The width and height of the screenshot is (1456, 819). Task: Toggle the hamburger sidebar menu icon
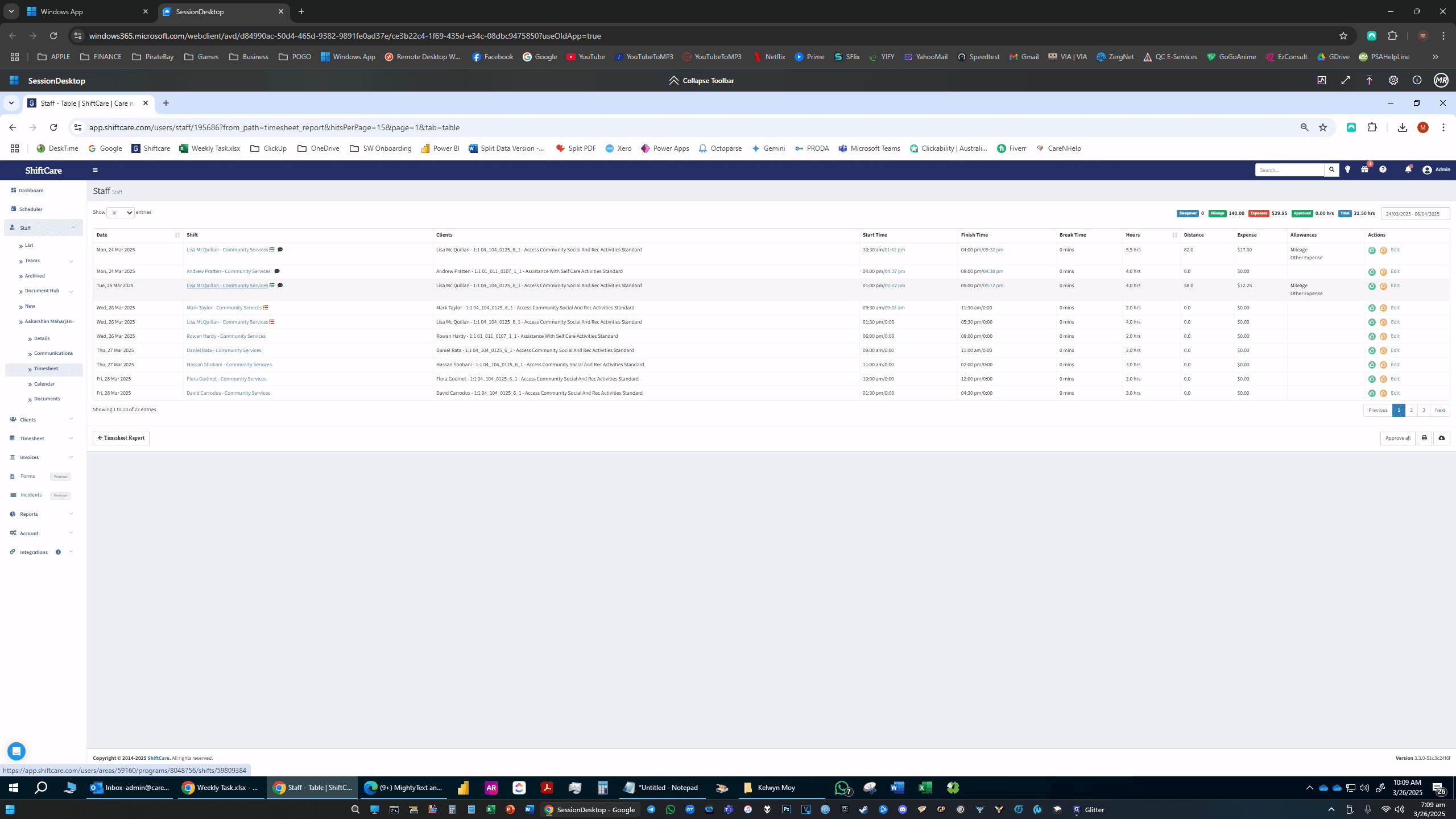(x=95, y=169)
